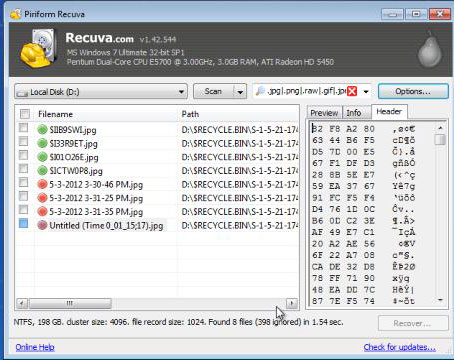
Task: Click the green status dot for $ICTW0P8.jpg
Action: 42,171
